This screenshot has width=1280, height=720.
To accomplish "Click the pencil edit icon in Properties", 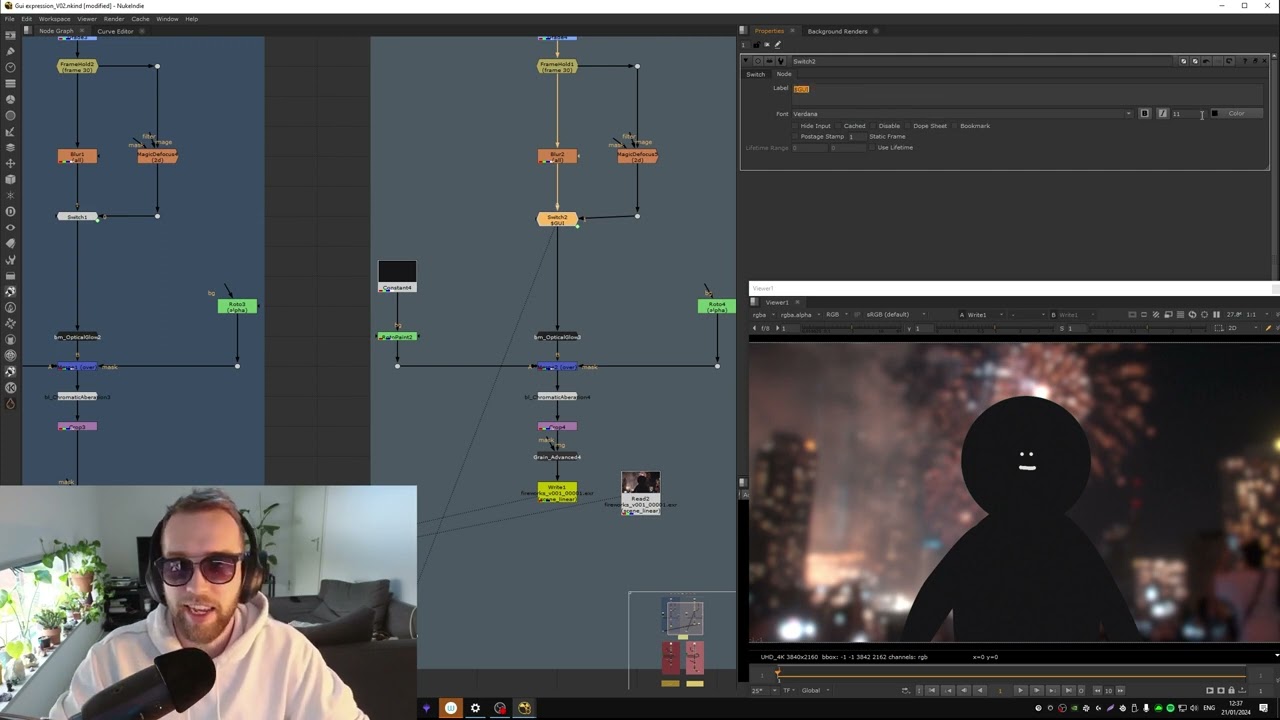I will tap(777, 44).
